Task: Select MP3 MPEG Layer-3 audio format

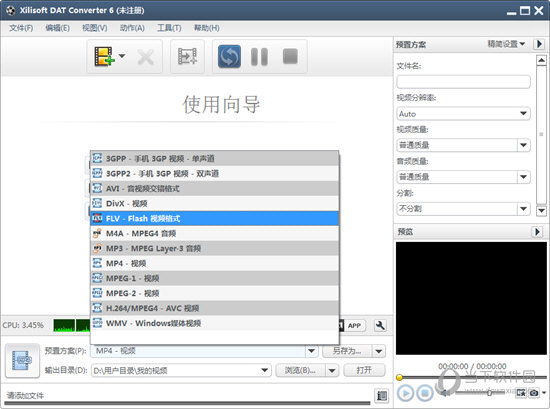Action: (215, 248)
